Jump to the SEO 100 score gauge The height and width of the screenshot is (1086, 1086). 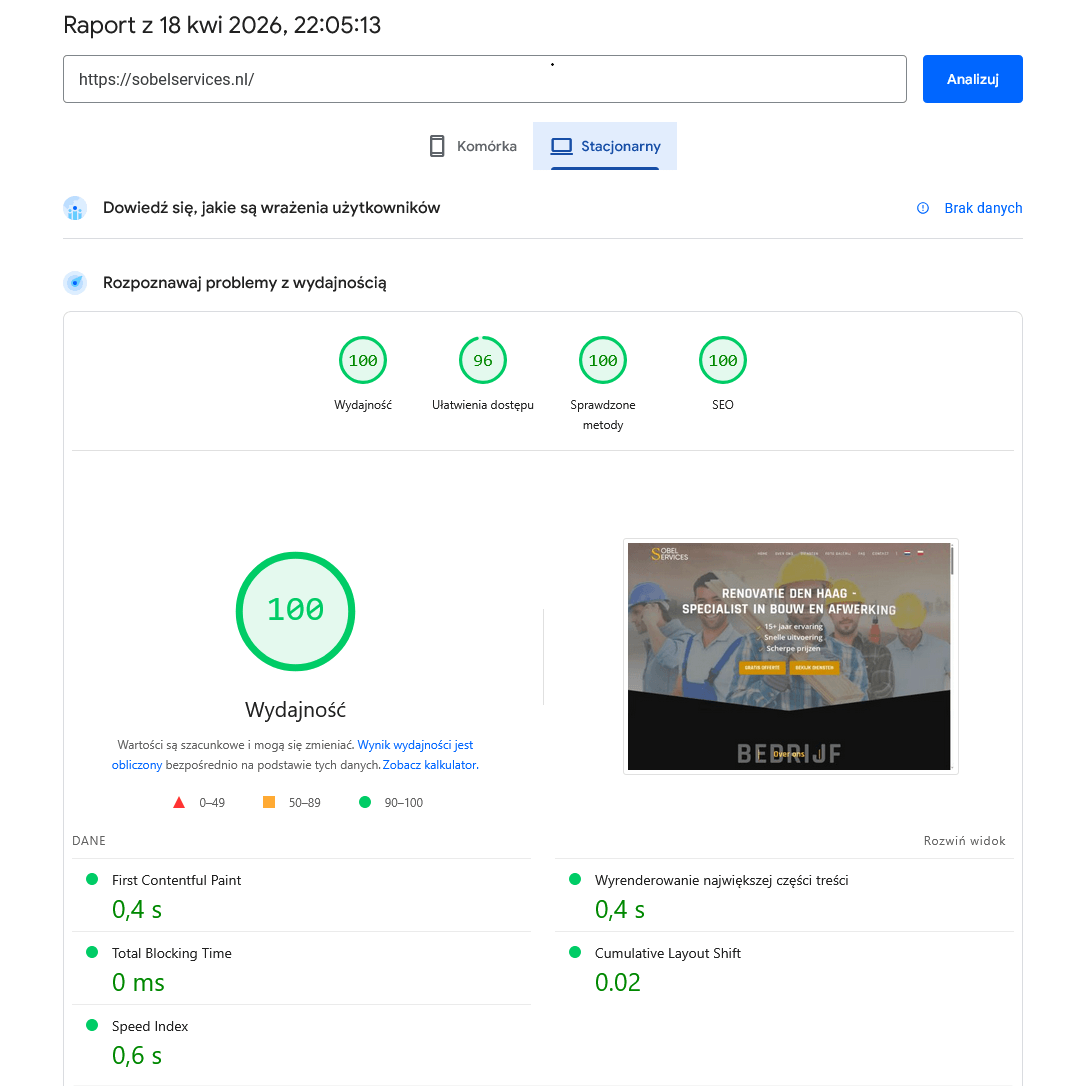pos(723,361)
